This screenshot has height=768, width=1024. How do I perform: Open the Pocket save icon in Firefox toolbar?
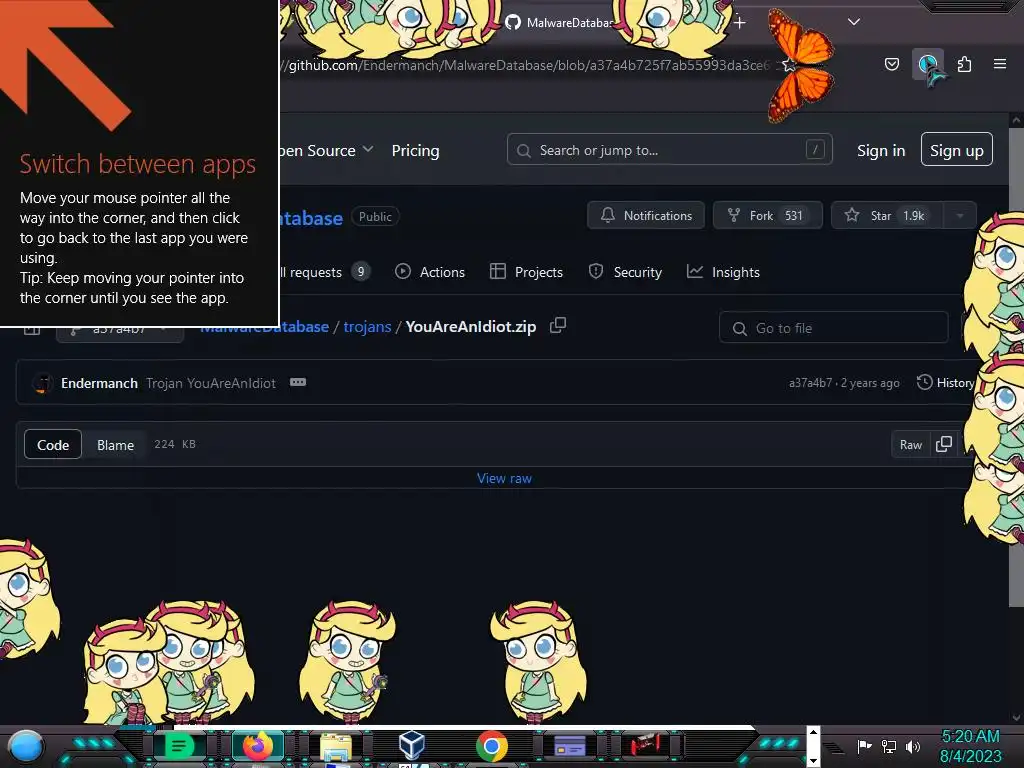(891, 64)
